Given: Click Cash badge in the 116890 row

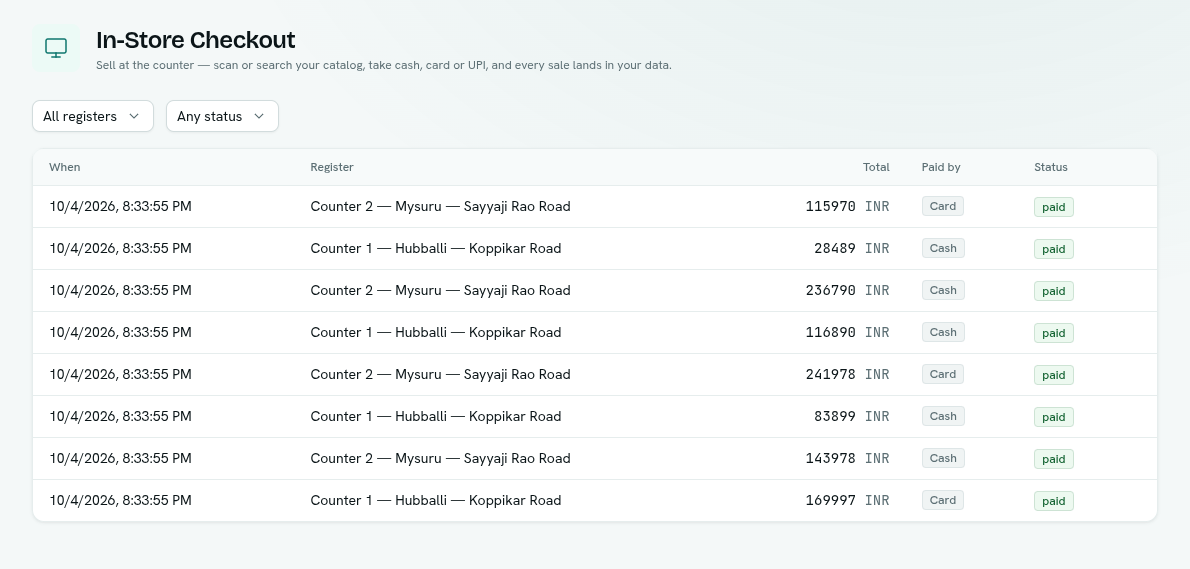Looking at the screenshot, I should [x=943, y=332].
